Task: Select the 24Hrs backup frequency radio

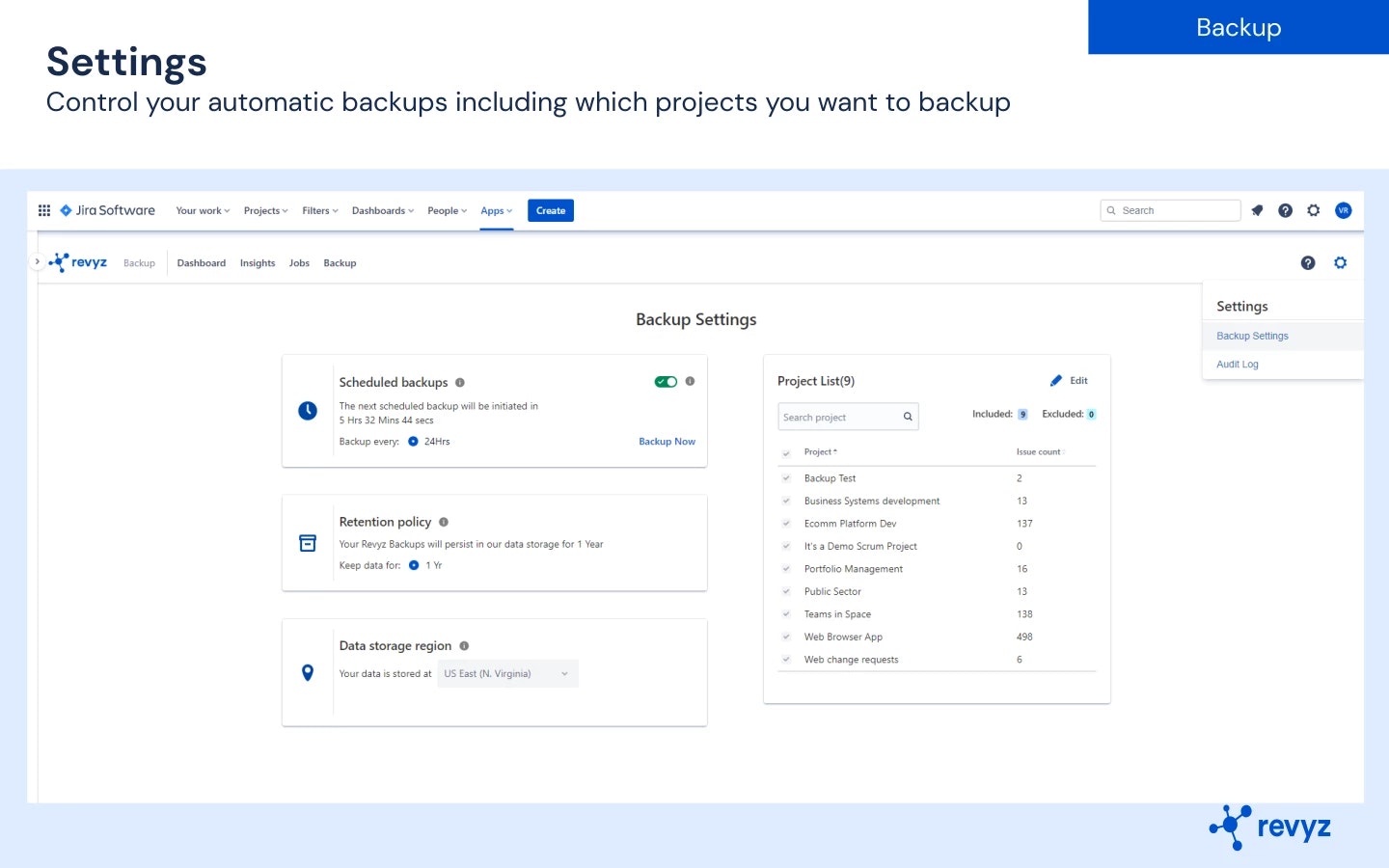Action: 413,442
